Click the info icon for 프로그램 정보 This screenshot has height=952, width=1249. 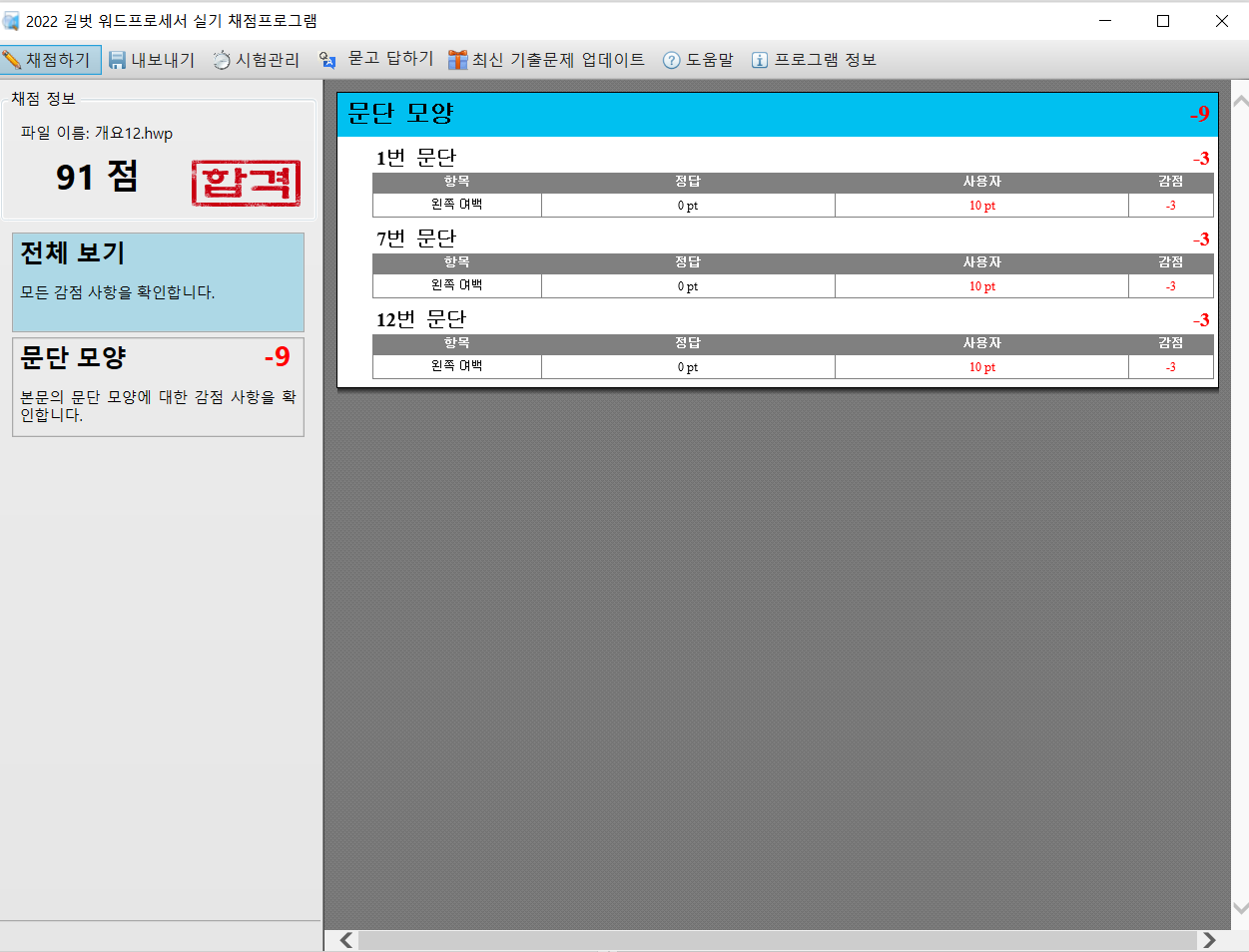point(760,60)
